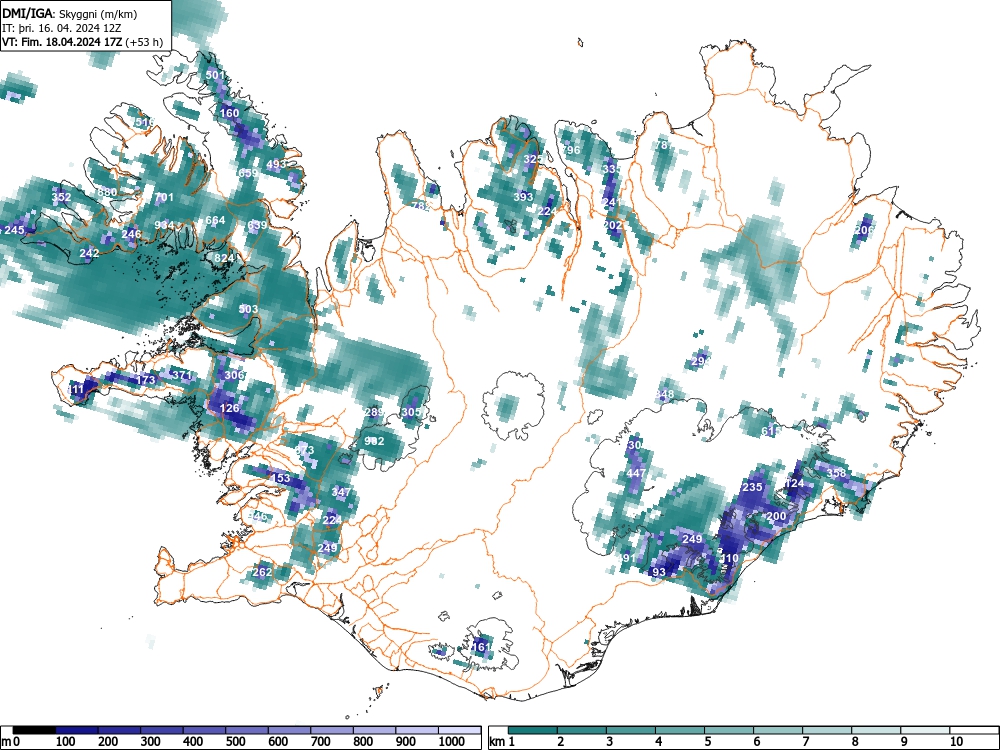Screen dimensions: 1000x750
Task: Click the visibility value '371' on the map
Action: point(182,375)
